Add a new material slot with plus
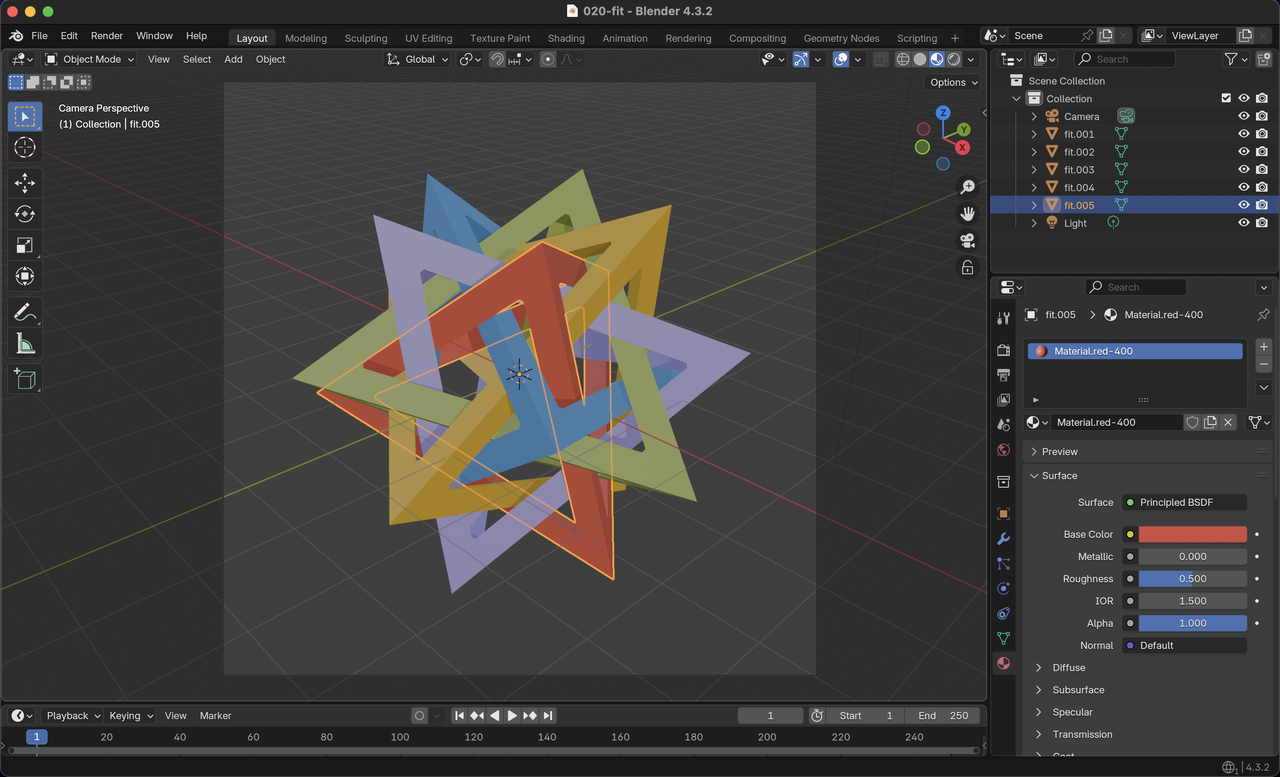Viewport: 1280px width, 777px height. pyautogui.click(x=1264, y=347)
